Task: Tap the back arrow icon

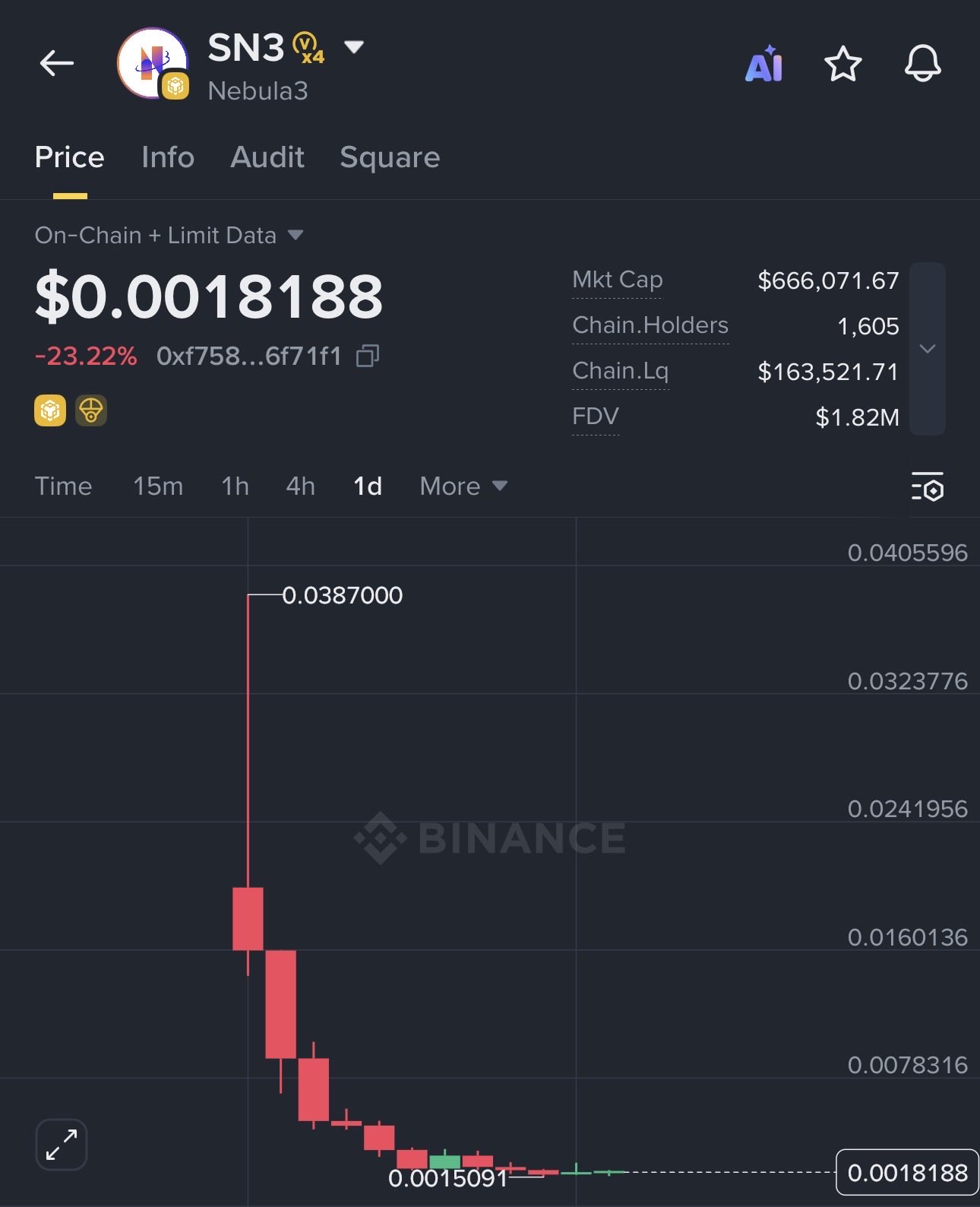Action: click(x=56, y=63)
